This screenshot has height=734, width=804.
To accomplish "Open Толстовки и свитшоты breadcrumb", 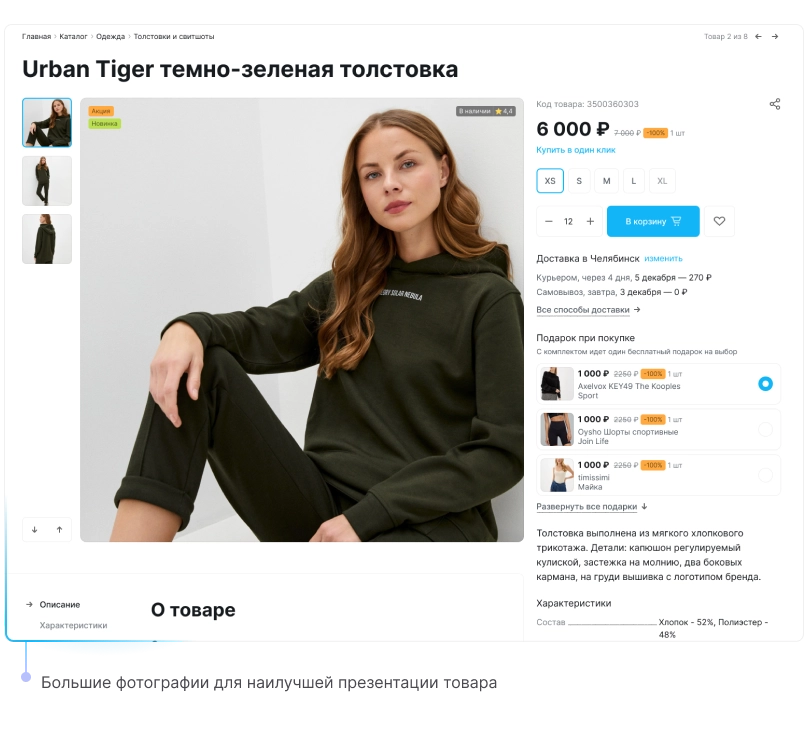I will coord(174,36).
